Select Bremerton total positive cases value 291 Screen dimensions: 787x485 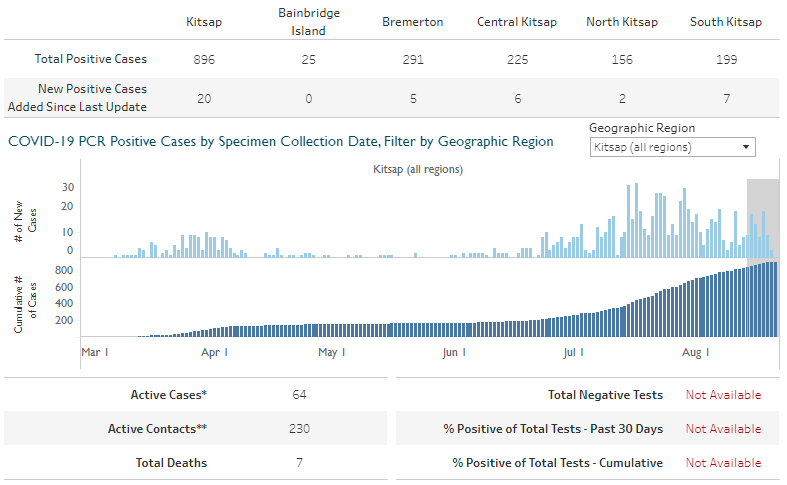pos(412,60)
